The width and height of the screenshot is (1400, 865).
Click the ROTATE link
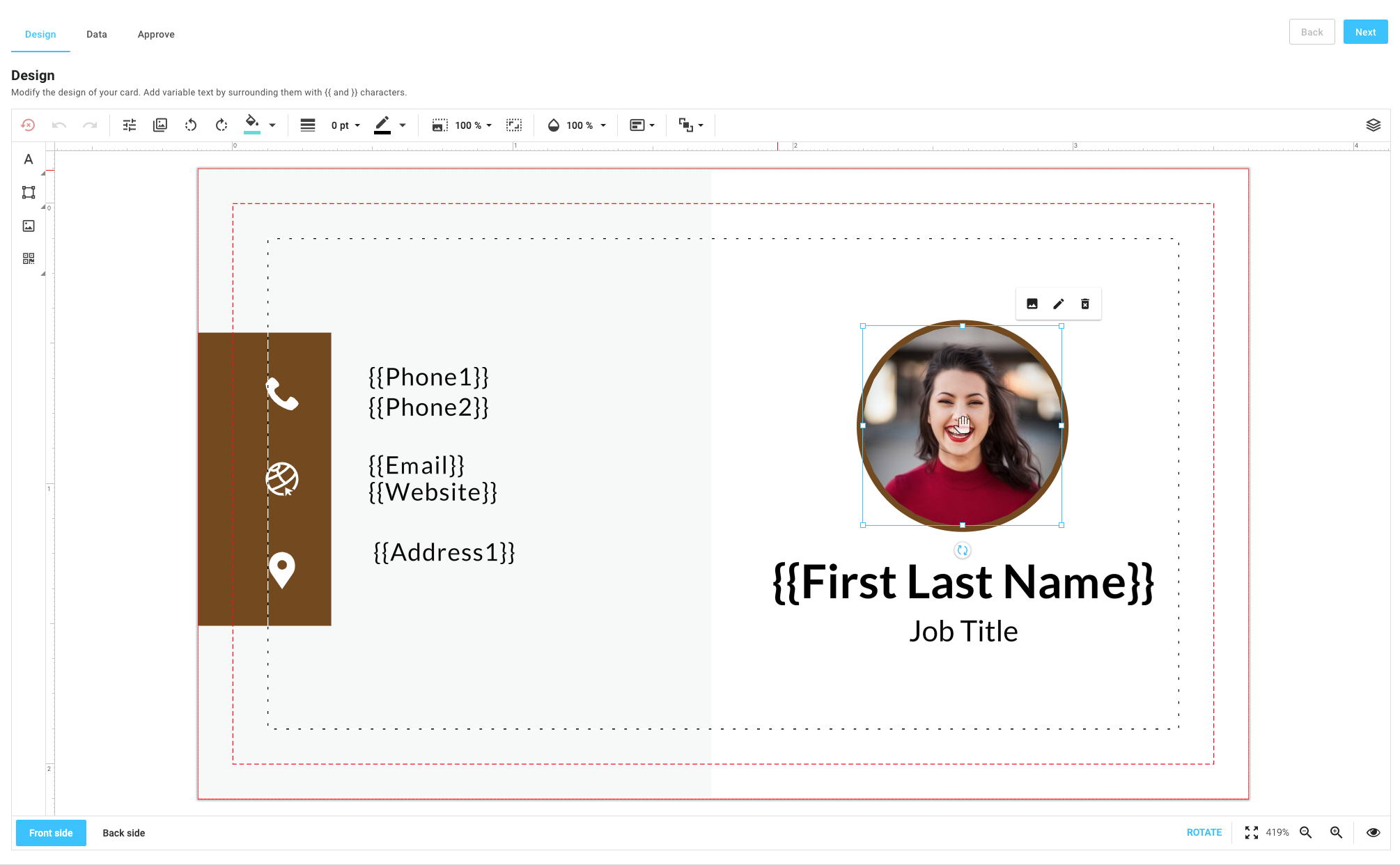click(1204, 833)
